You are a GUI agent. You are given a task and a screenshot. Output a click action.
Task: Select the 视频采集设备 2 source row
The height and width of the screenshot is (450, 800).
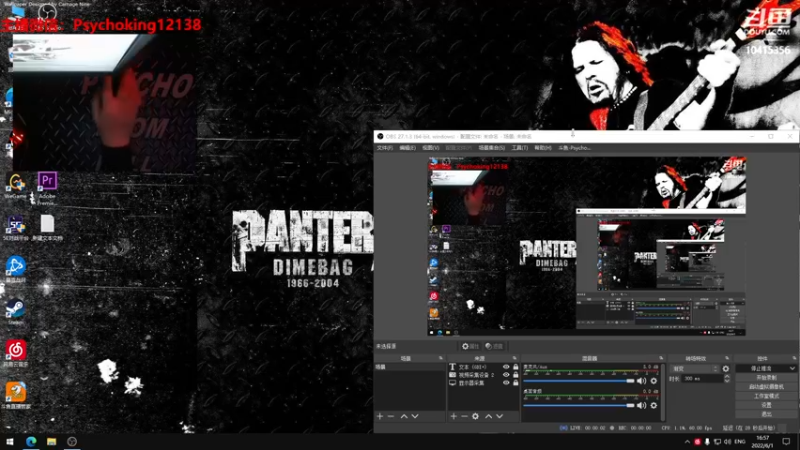484,375
